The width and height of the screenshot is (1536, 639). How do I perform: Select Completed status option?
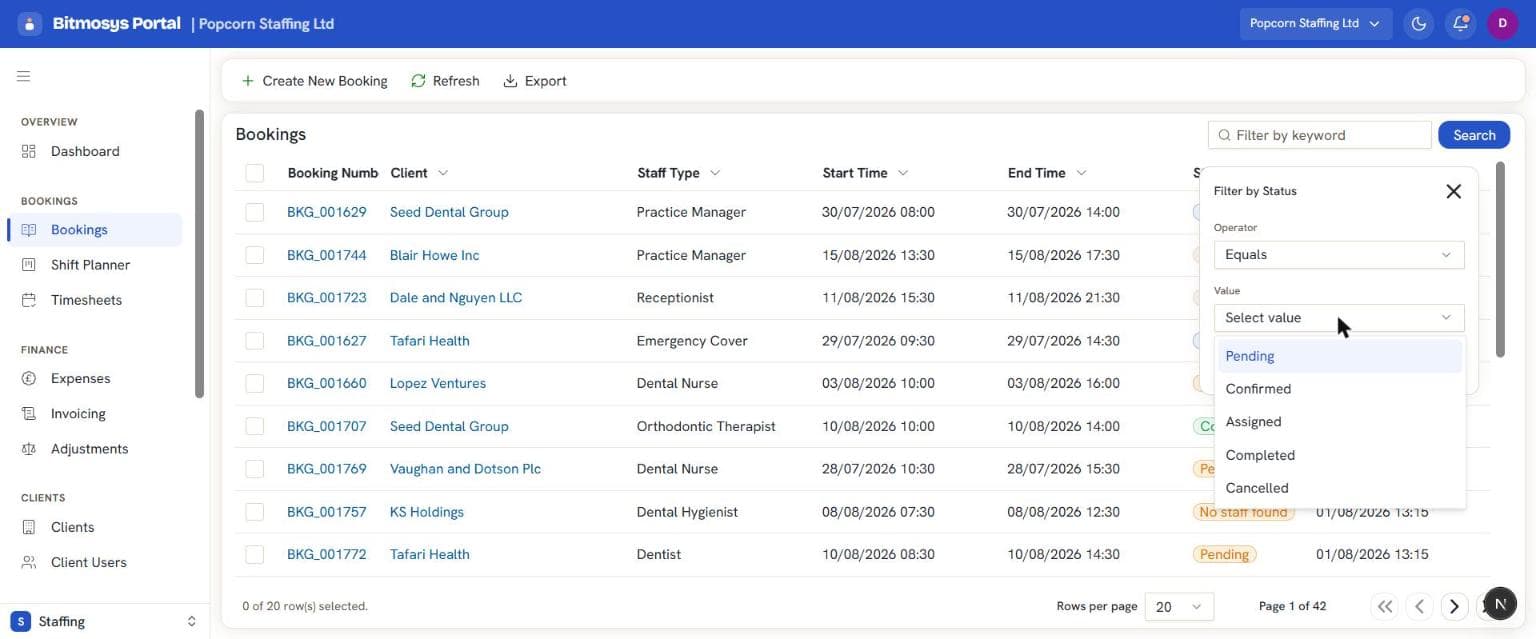point(1339,455)
